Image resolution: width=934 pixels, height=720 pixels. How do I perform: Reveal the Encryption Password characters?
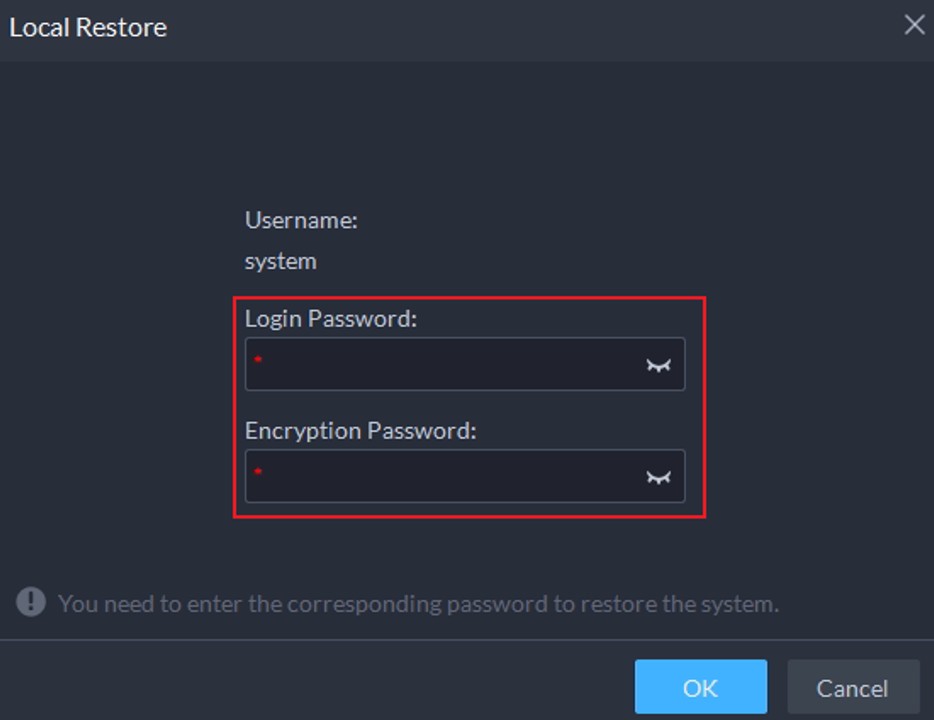click(657, 478)
